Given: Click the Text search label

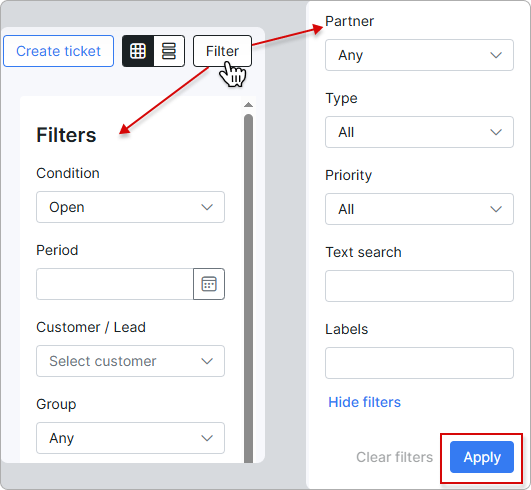Looking at the screenshot, I should pos(363,252).
